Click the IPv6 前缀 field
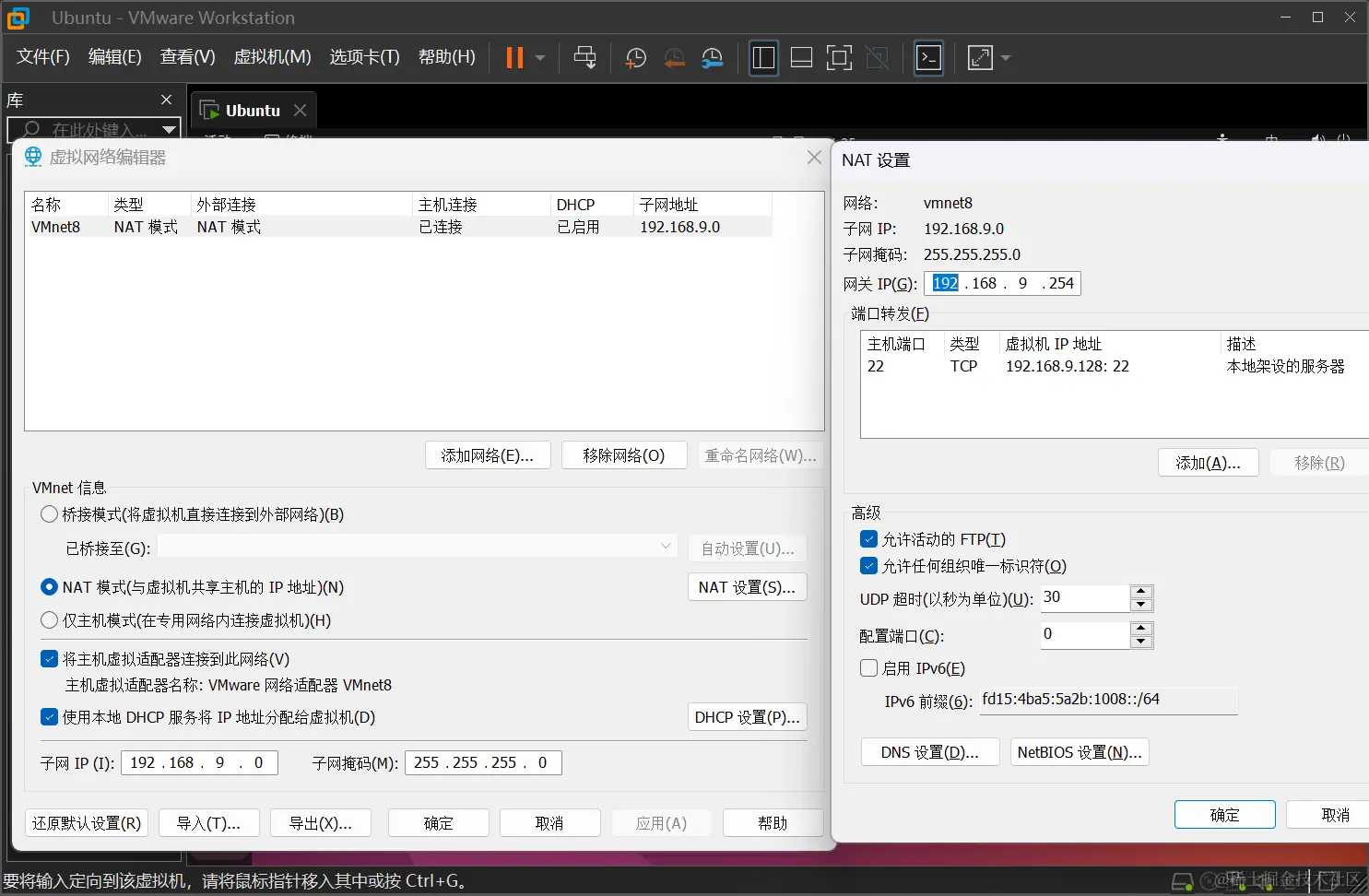1369x896 pixels. tap(1108, 700)
